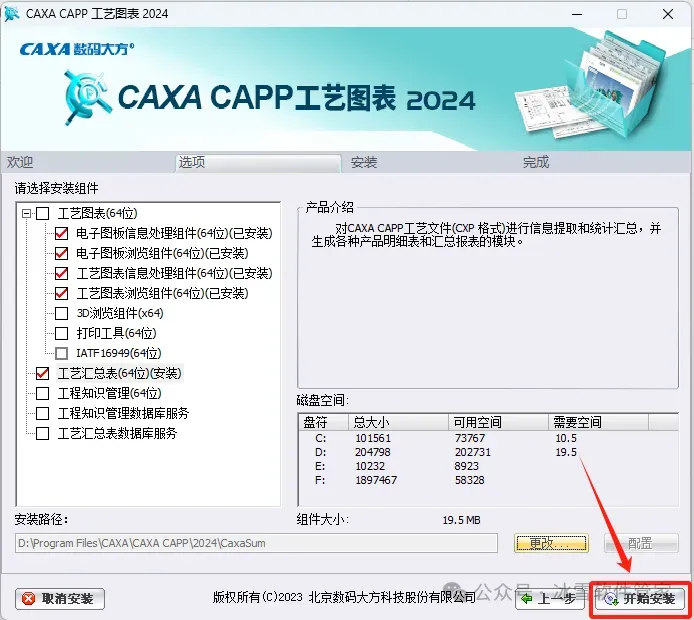Click the 欢迎 step tab
Viewport: 694px width, 620px height.
(20, 162)
